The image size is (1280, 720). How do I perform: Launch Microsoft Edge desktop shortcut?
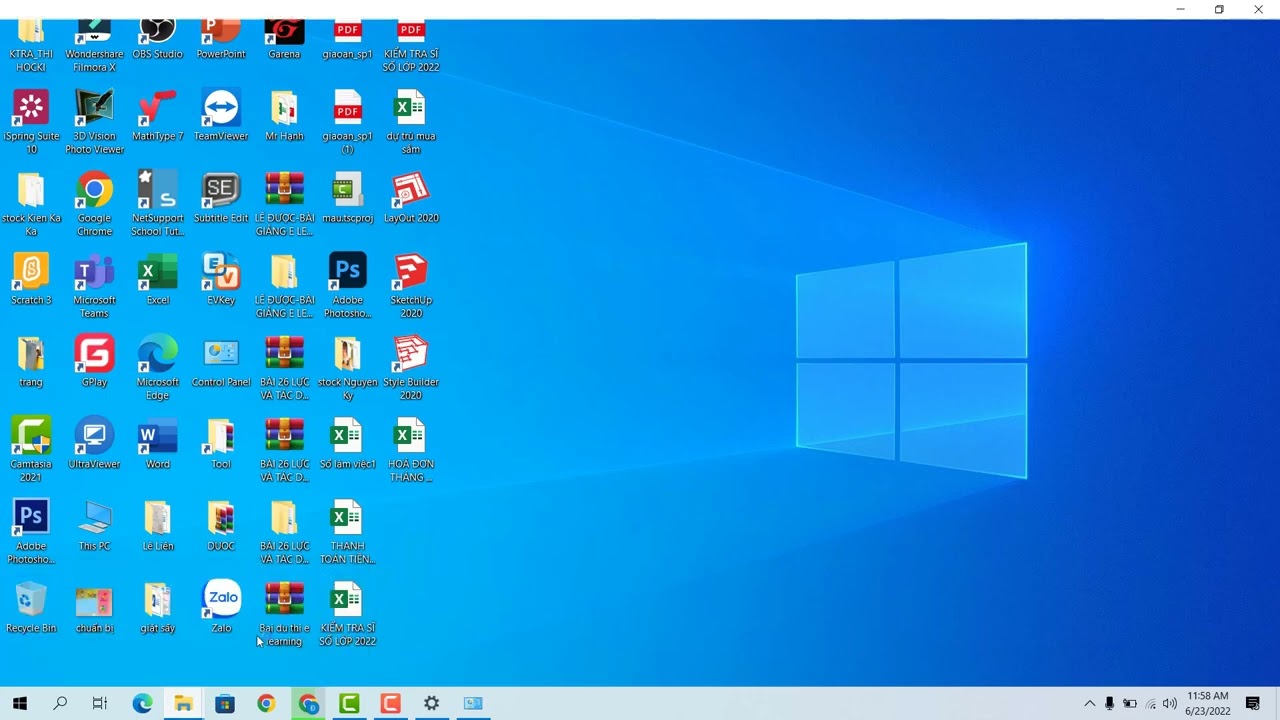coord(157,367)
